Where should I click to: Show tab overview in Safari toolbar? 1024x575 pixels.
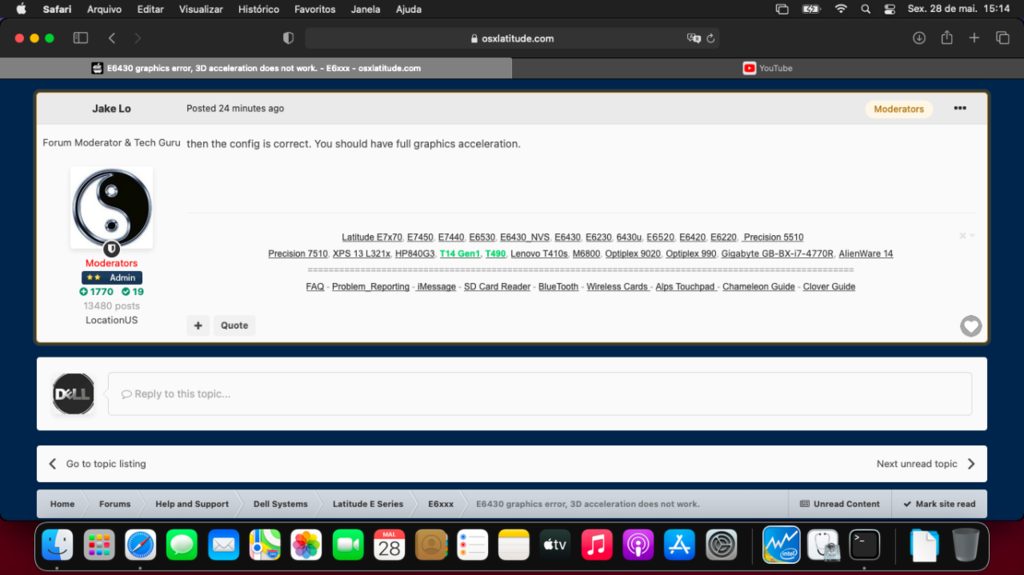pyautogui.click(x=1002, y=38)
